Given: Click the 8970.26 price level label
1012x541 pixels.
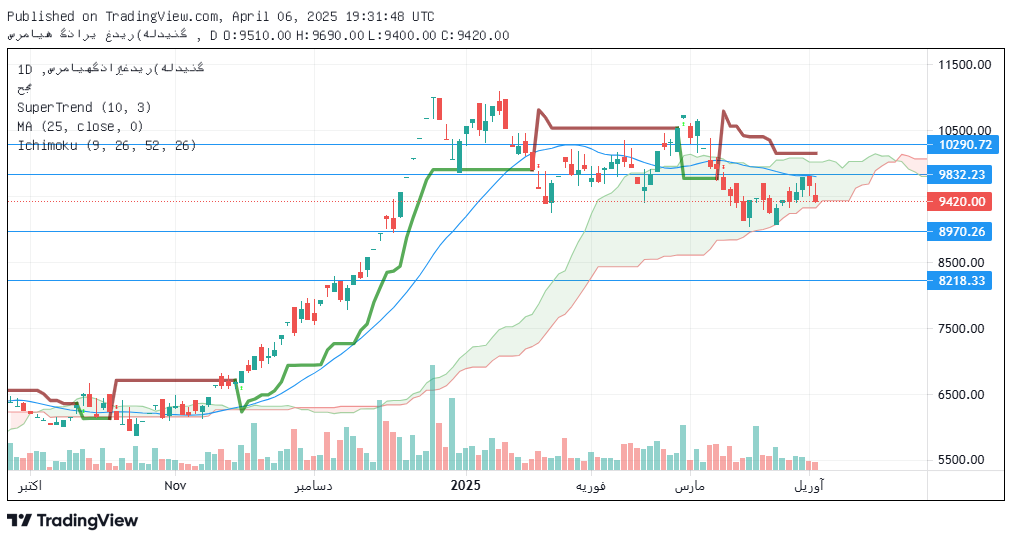Looking at the screenshot, I should (964, 232).
